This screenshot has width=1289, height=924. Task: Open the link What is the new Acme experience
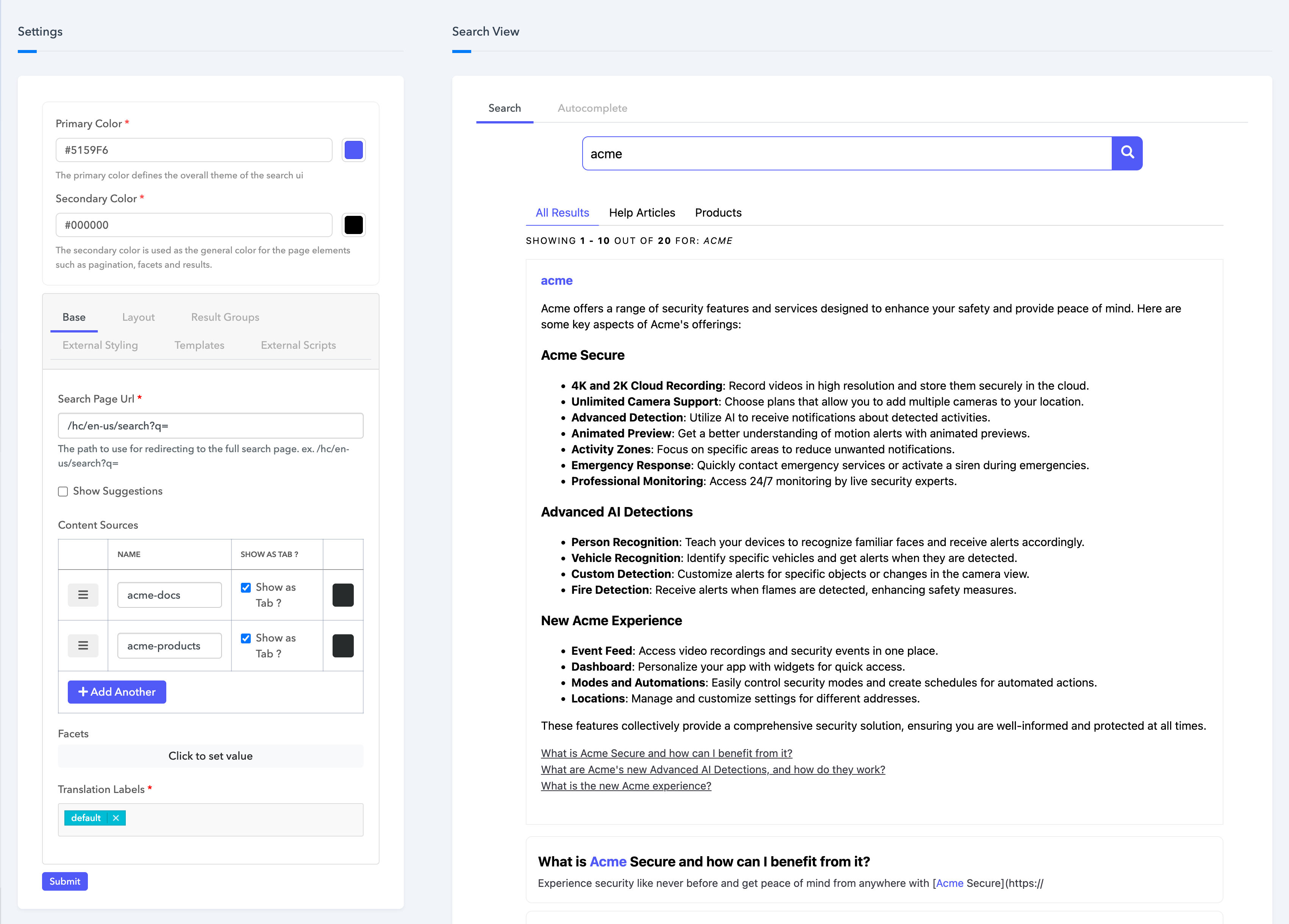point(626,786)
